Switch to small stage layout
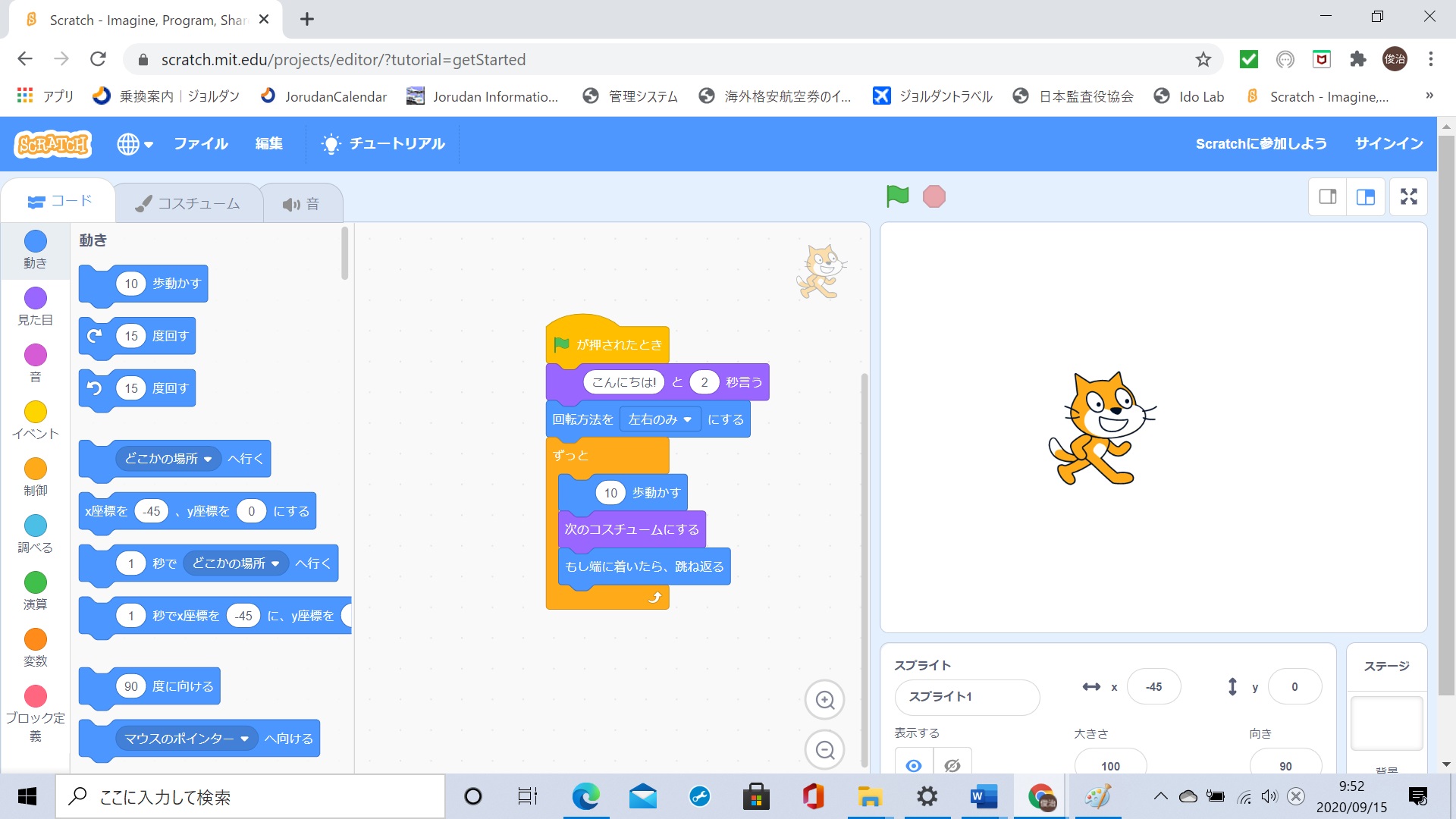1456x819 pixels. (x=1328, y=197)
